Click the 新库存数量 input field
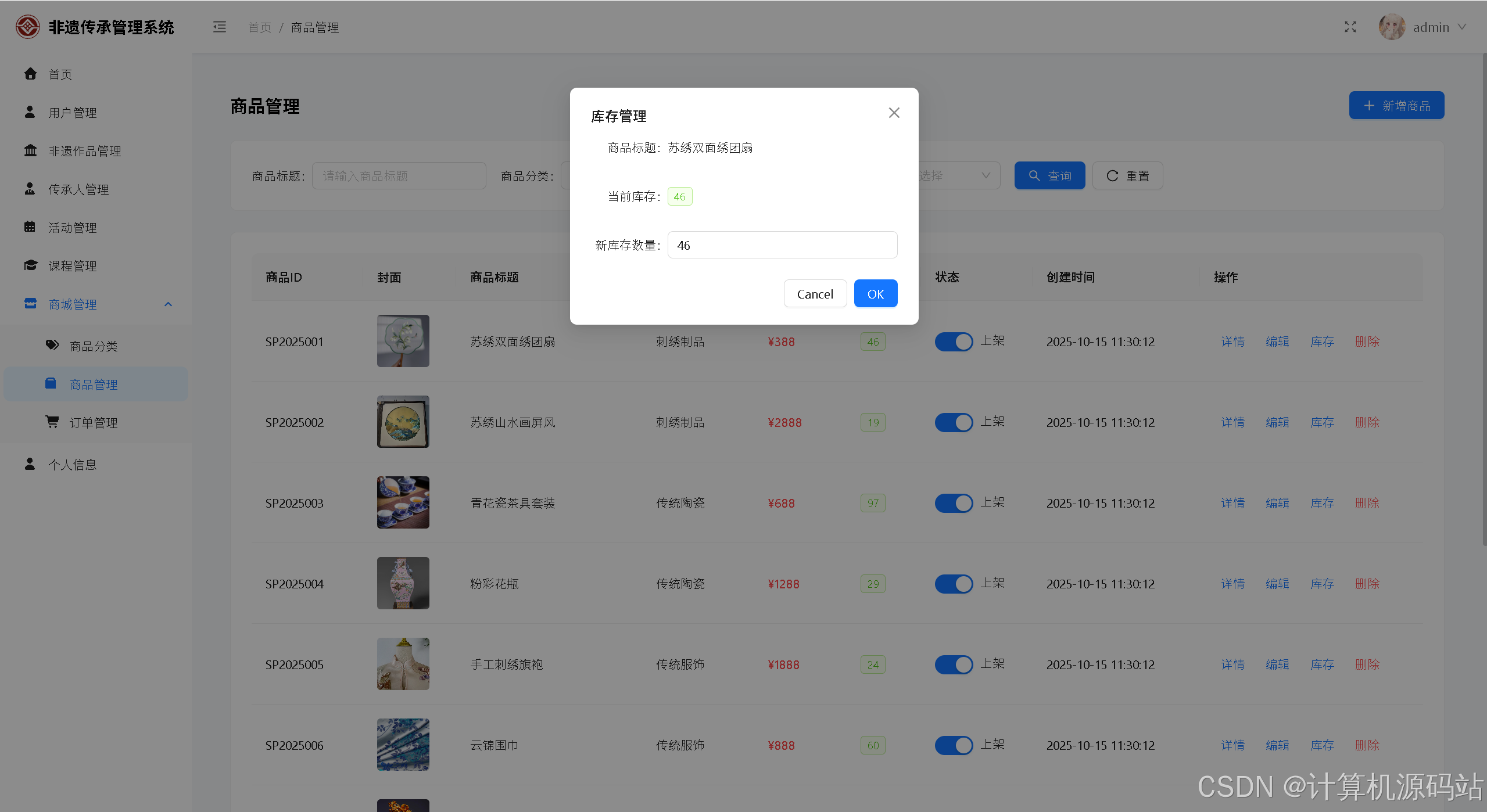Image resolution: width=1487 pixels, height=812 pixels. tap(782, 245)
